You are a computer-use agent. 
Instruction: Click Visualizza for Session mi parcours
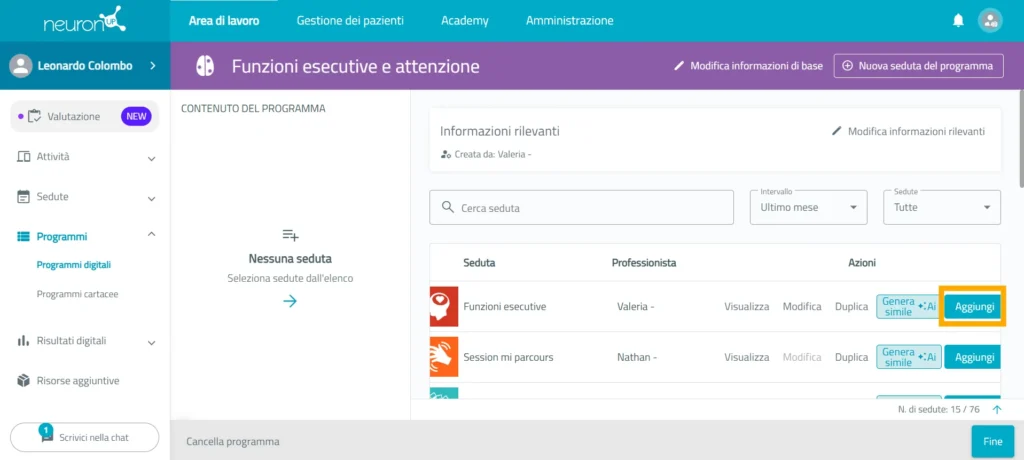coord(746,357)
